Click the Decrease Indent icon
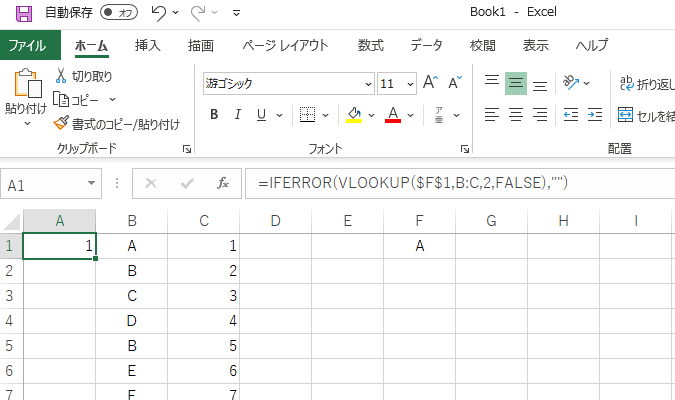Viewport: 675px width, 400px height. [571, 115]
